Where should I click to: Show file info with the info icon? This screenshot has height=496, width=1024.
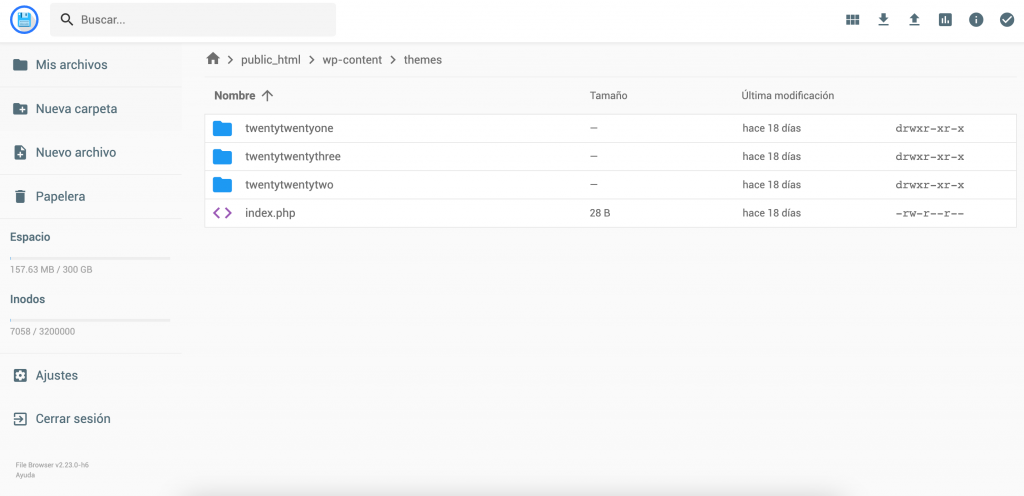click(976, 20)
